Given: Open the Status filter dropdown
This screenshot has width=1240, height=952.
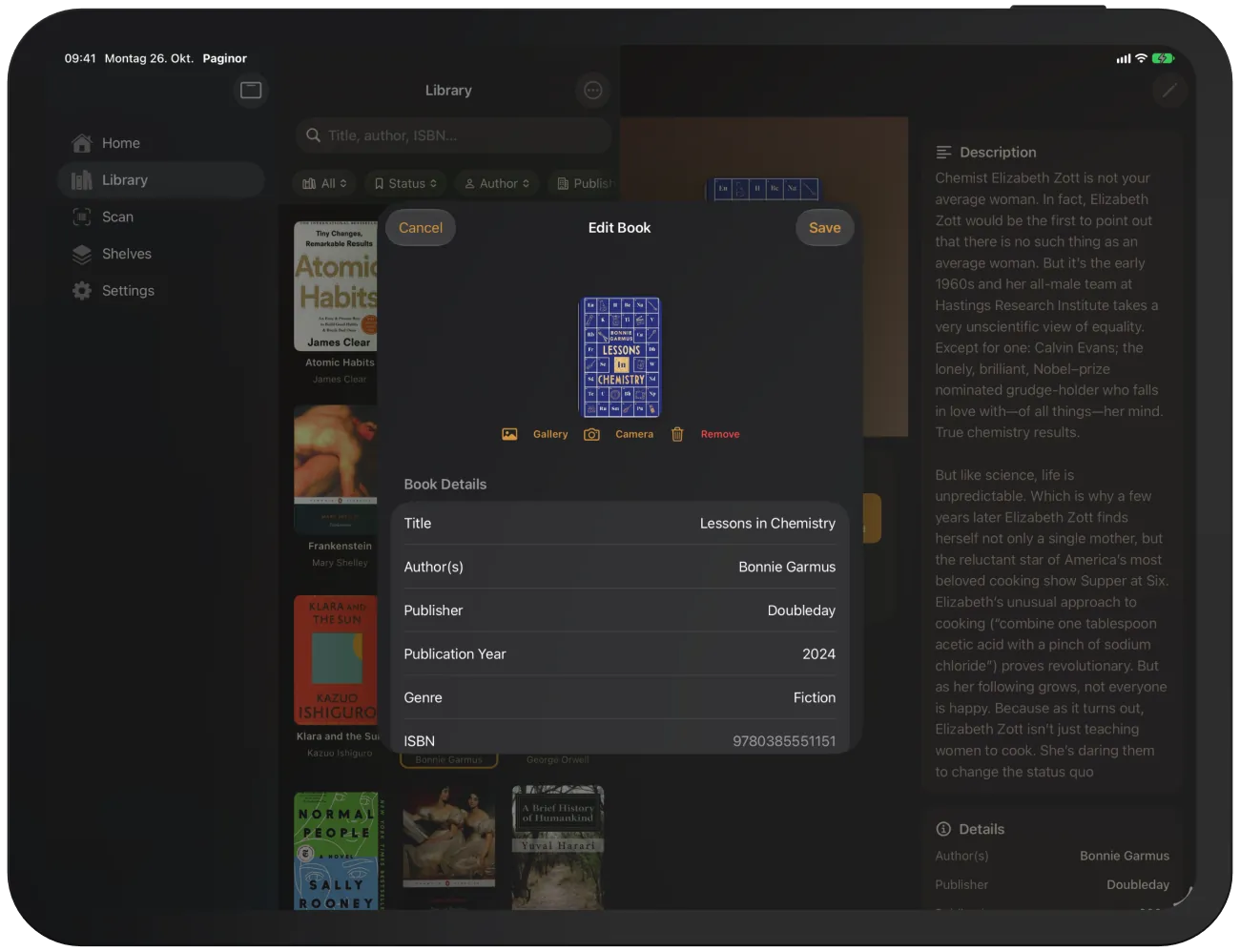Looking at the screenshot, I should click(405, 184).
